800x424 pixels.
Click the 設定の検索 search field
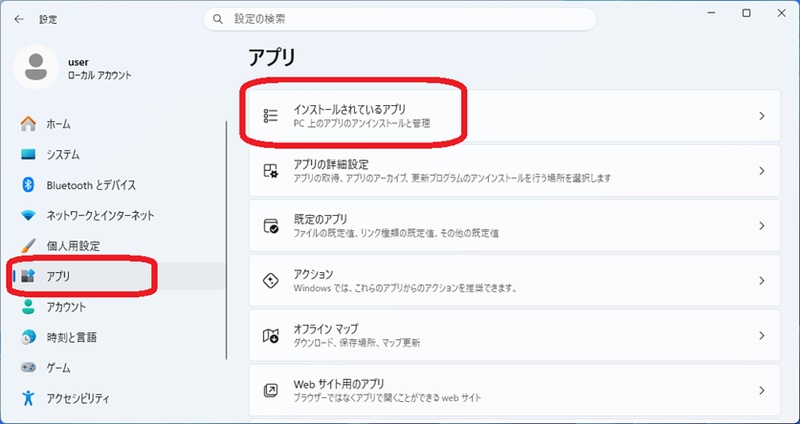[399, 19]
